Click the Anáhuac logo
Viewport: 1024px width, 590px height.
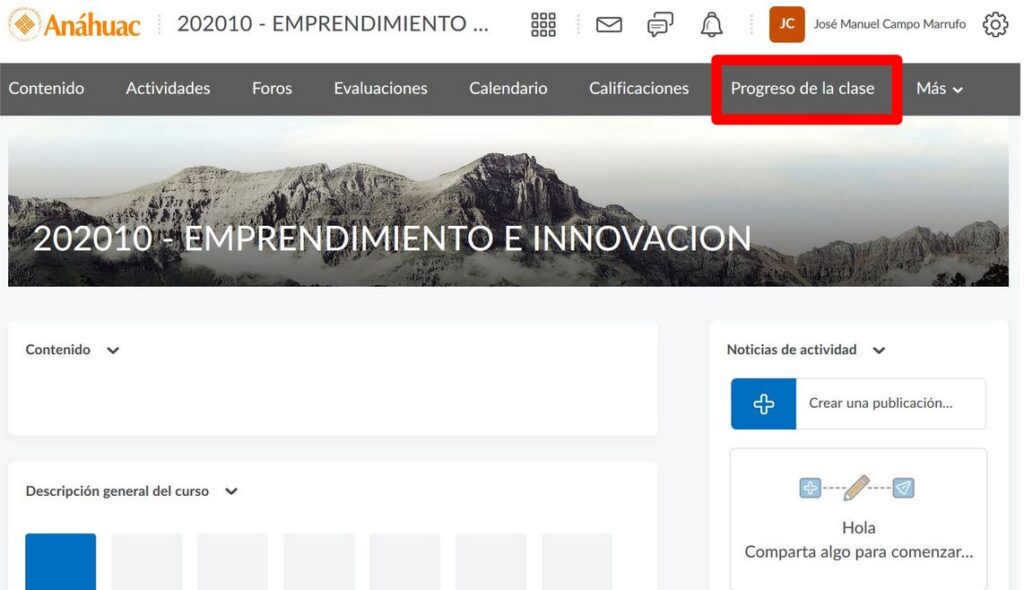pos(75,25)
